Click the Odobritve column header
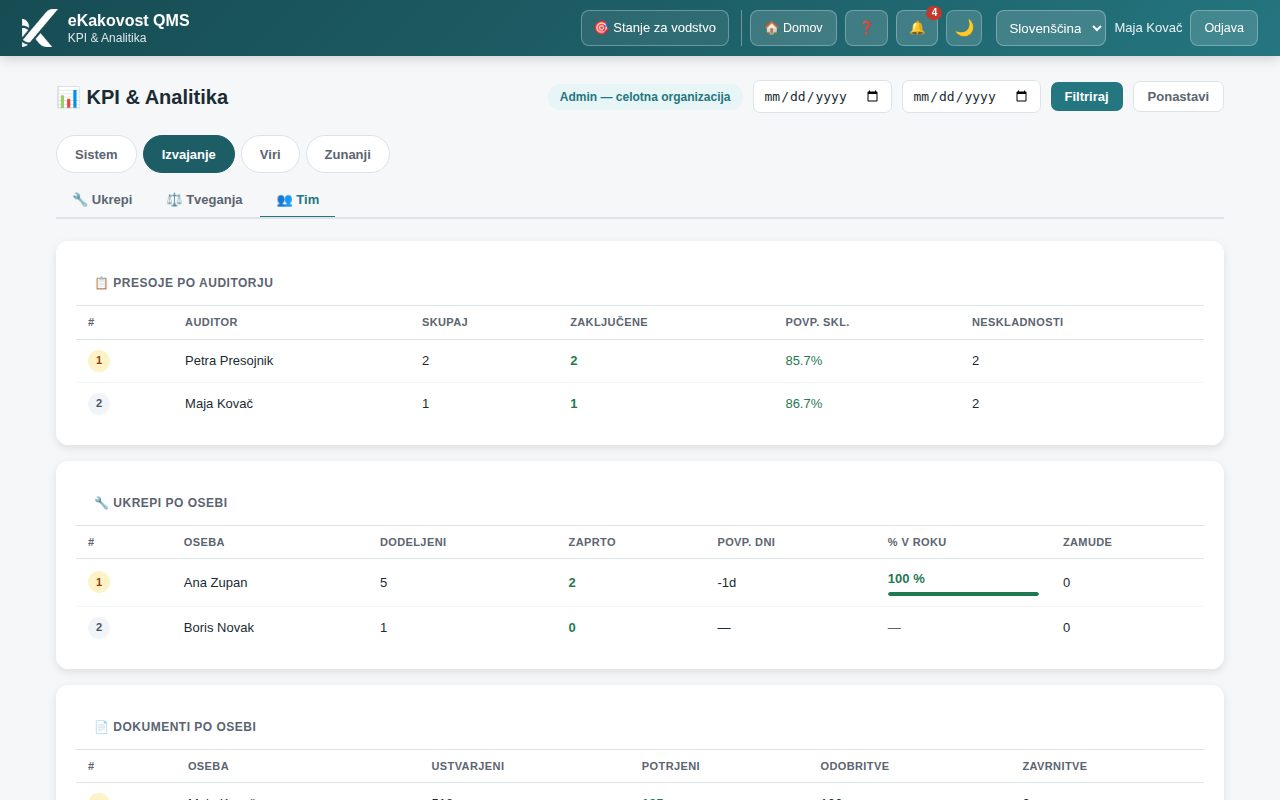The image size is (1280, 800). 854,766
